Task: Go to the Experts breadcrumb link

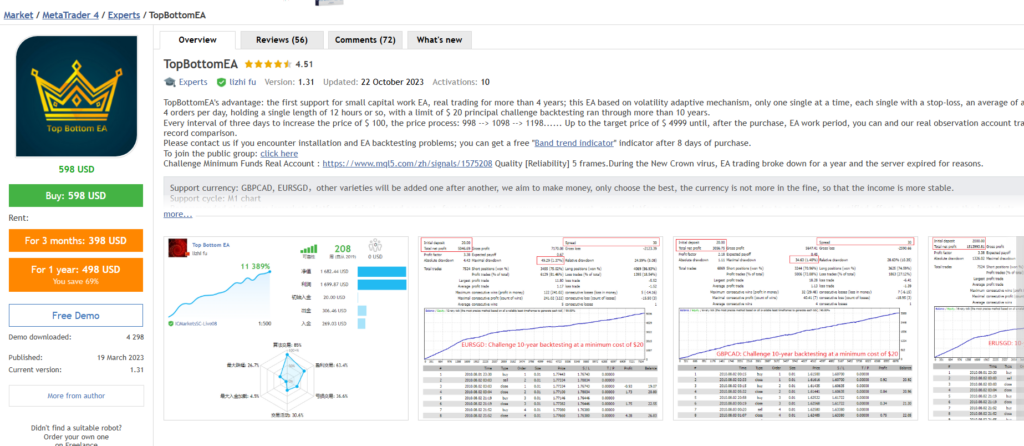Action: click(x=124, y=14)
